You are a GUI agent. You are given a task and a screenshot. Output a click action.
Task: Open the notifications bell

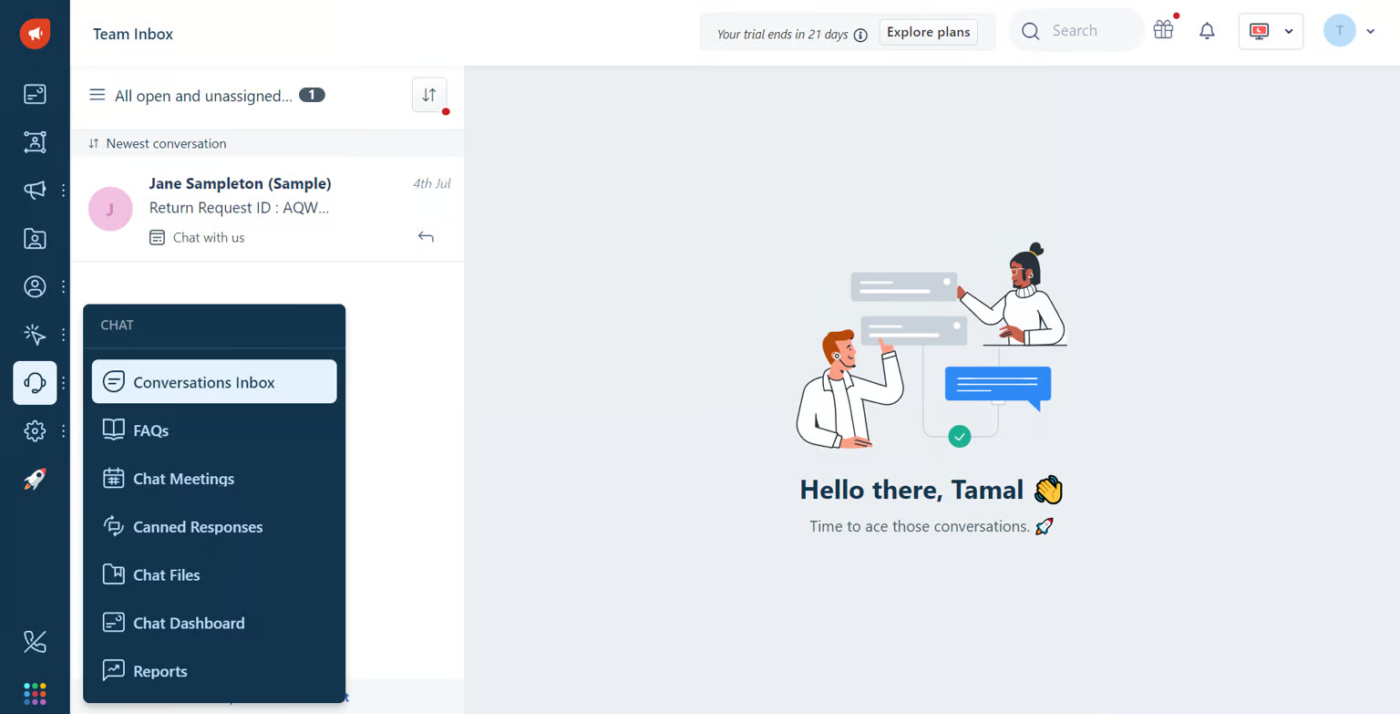point(1207,31)
